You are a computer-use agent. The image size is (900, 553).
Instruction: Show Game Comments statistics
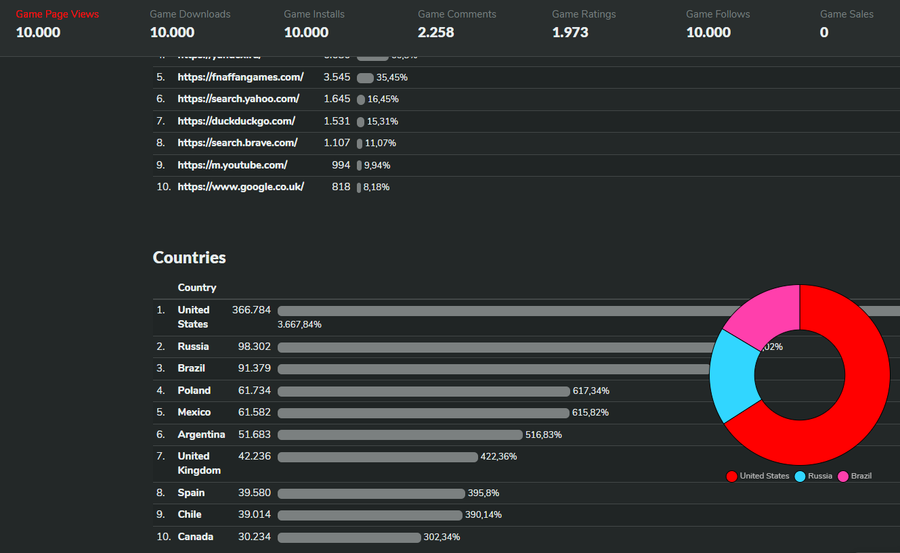[457, 24]
